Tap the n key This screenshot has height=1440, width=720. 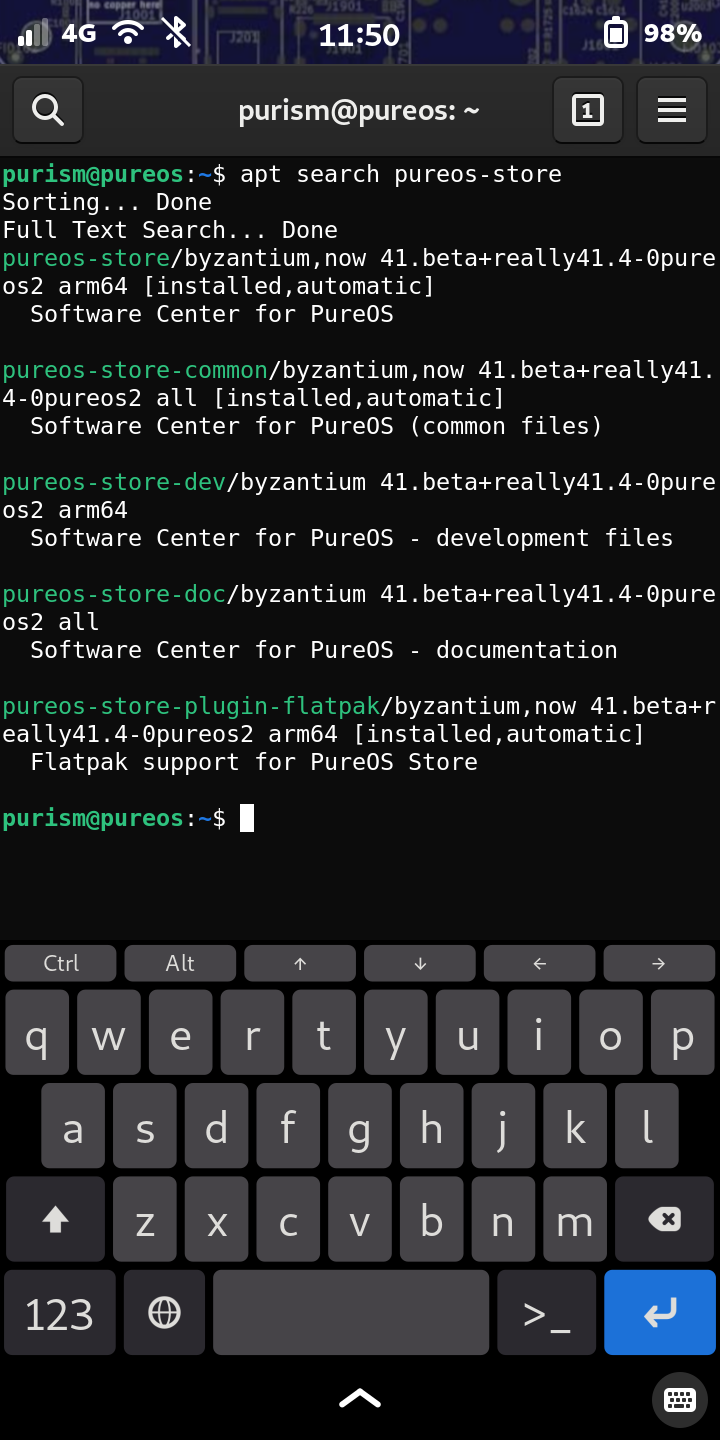point(503,1219)
